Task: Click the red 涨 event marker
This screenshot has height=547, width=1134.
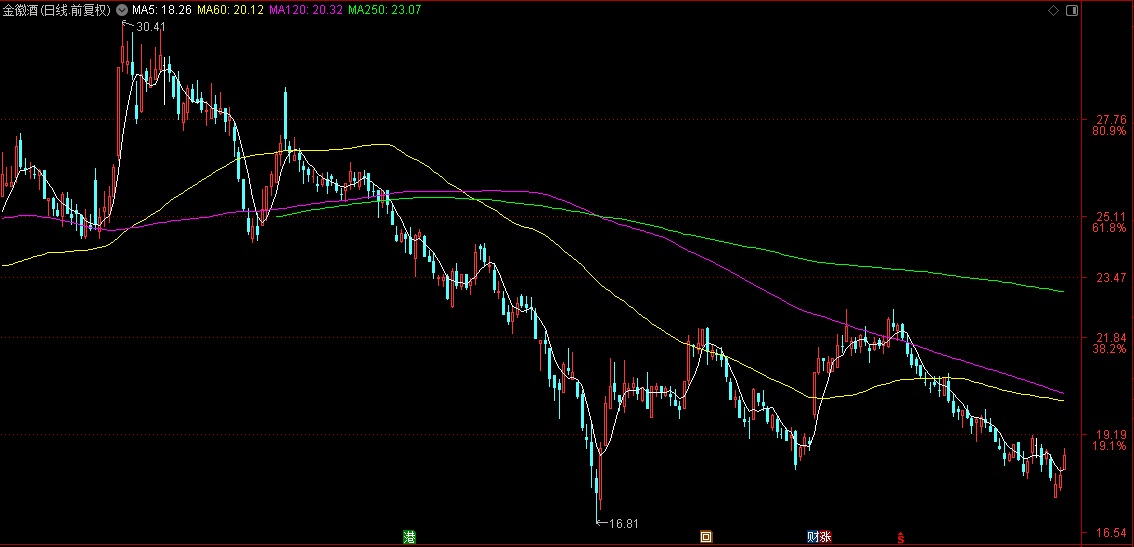Action: (x=826, y=537)
